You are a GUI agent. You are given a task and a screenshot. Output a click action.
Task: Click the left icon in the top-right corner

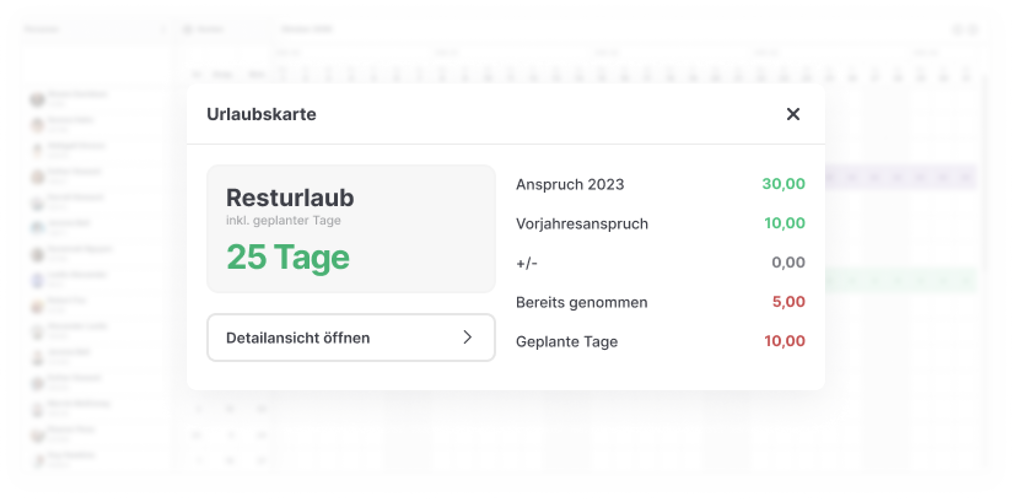point(957,30)
